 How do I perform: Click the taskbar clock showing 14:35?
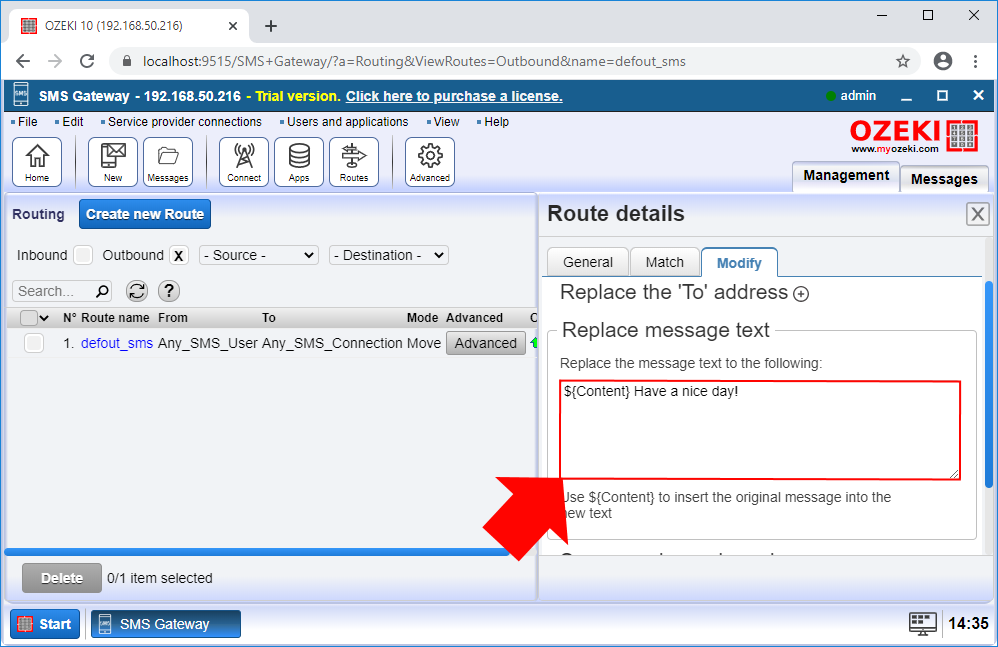pyautogui.click(x=968, y=623)
